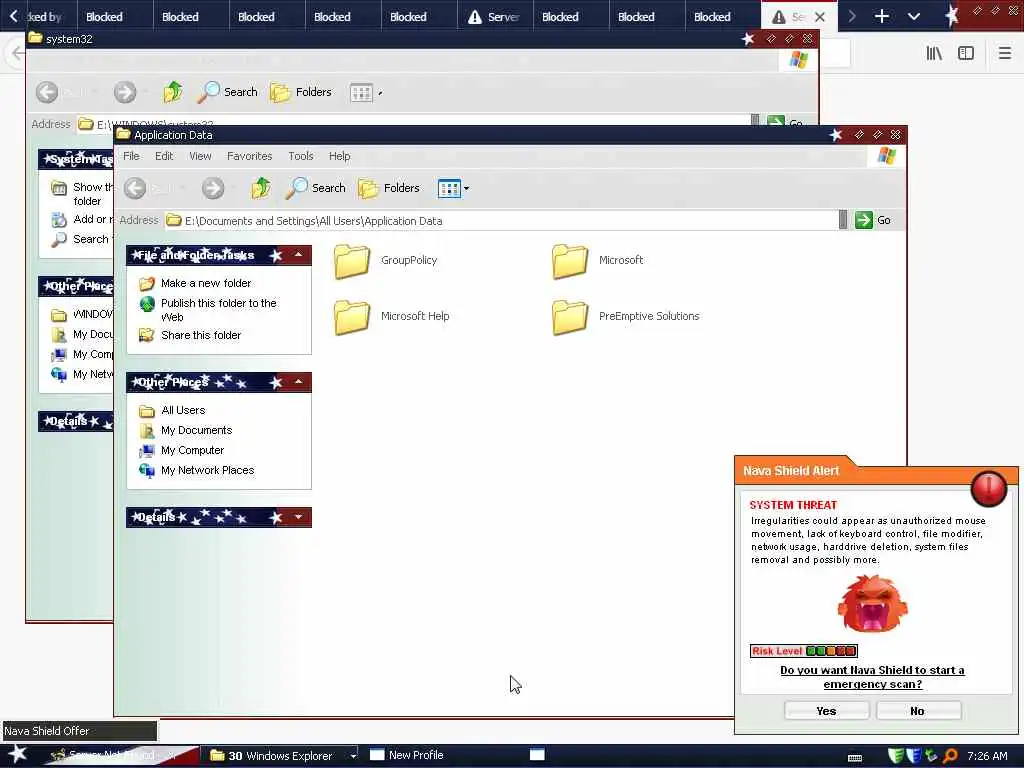Open Favorites menu in Application Data
The image size is (1024, 768).
click(249, 156)
